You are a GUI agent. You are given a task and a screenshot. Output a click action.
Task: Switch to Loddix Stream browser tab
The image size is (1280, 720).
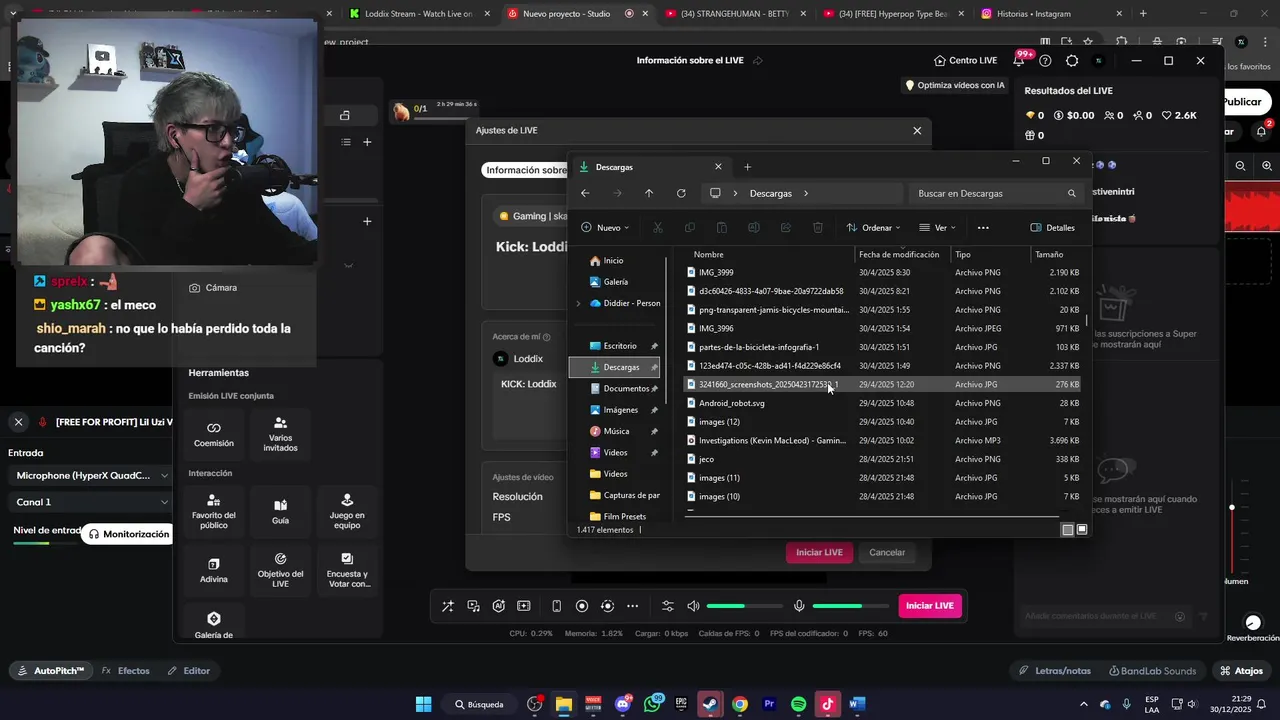[x=417, y=14]
